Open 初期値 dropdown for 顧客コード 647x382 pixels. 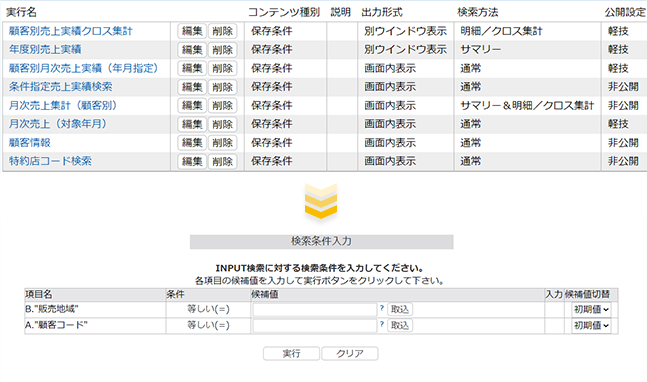coord(591,325)
